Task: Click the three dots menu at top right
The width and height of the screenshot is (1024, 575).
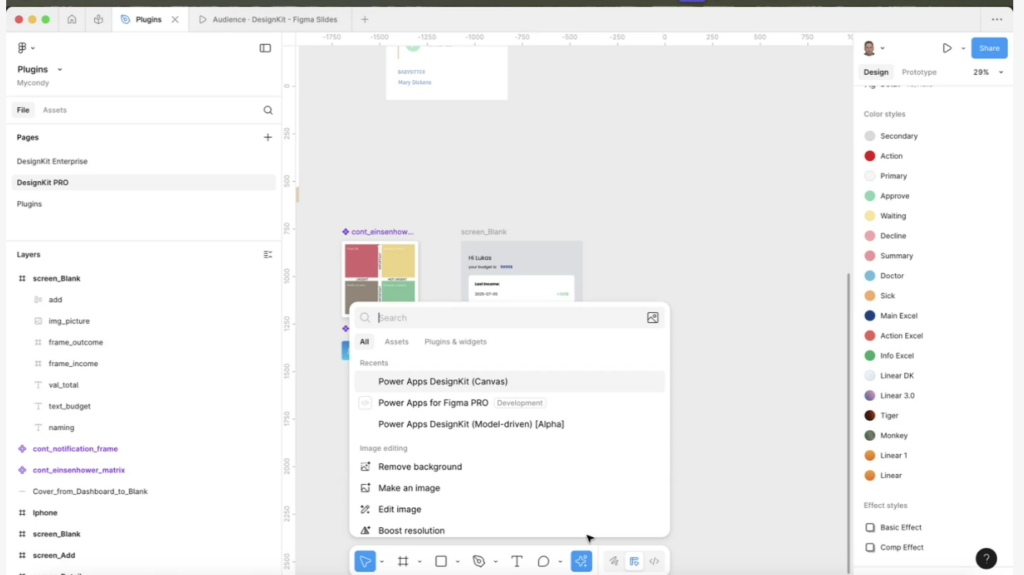Action: point(997,20)
